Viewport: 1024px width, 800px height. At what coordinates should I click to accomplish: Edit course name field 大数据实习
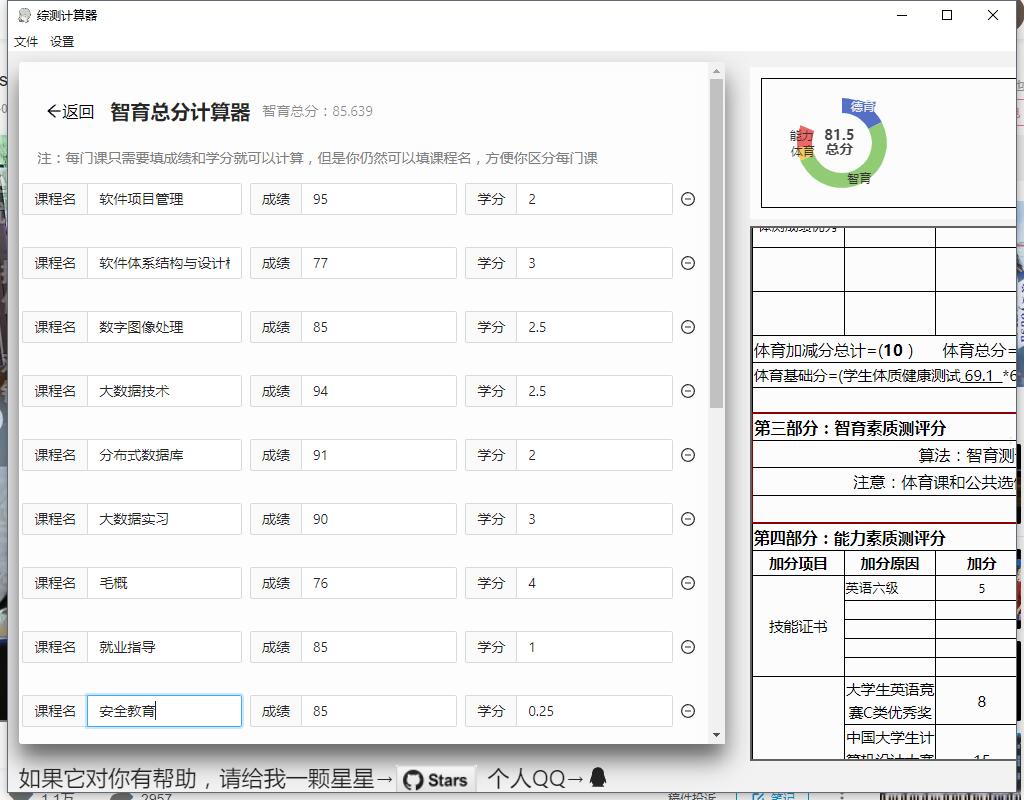click(164, 519)
